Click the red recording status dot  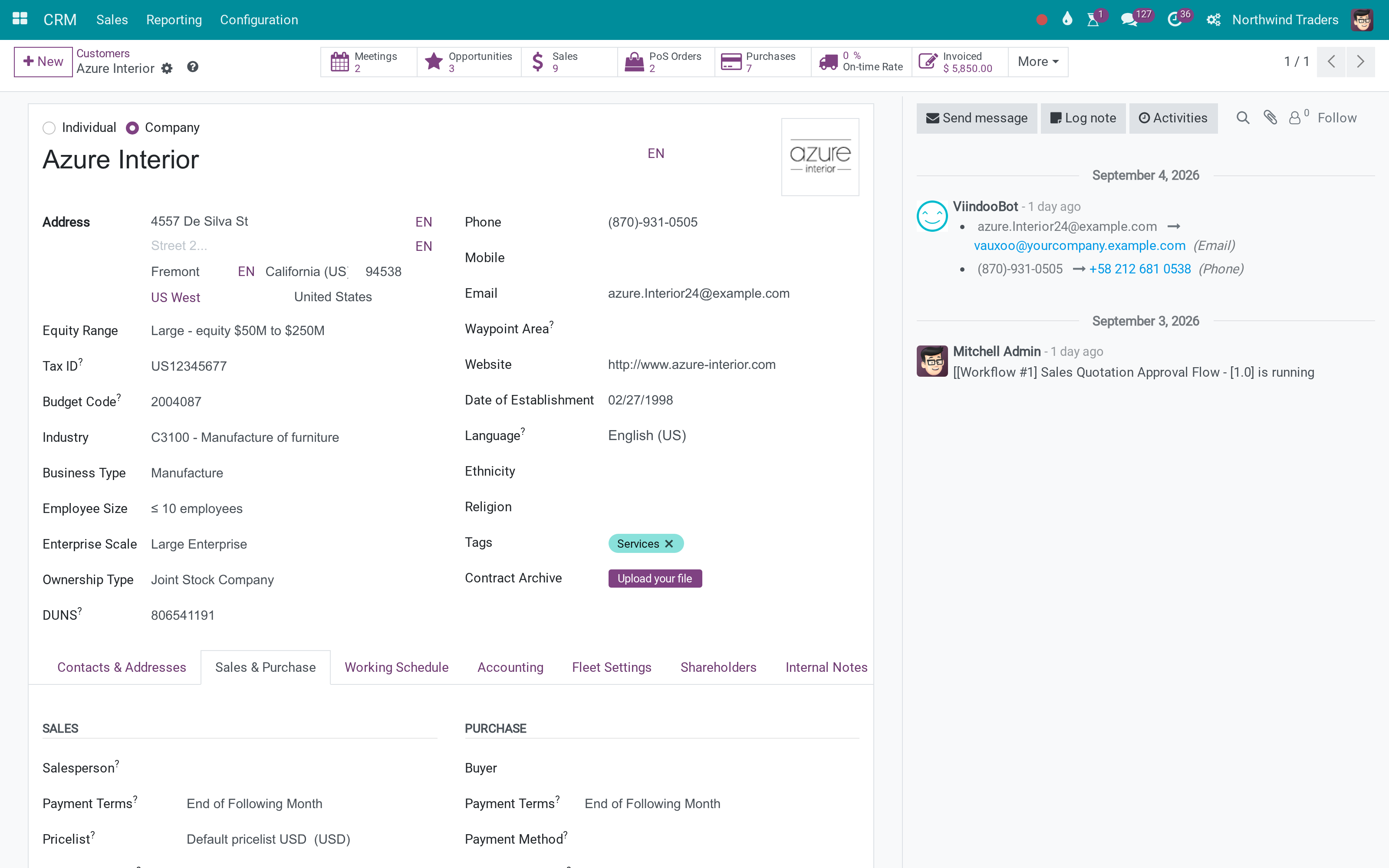pos(1042,20)
